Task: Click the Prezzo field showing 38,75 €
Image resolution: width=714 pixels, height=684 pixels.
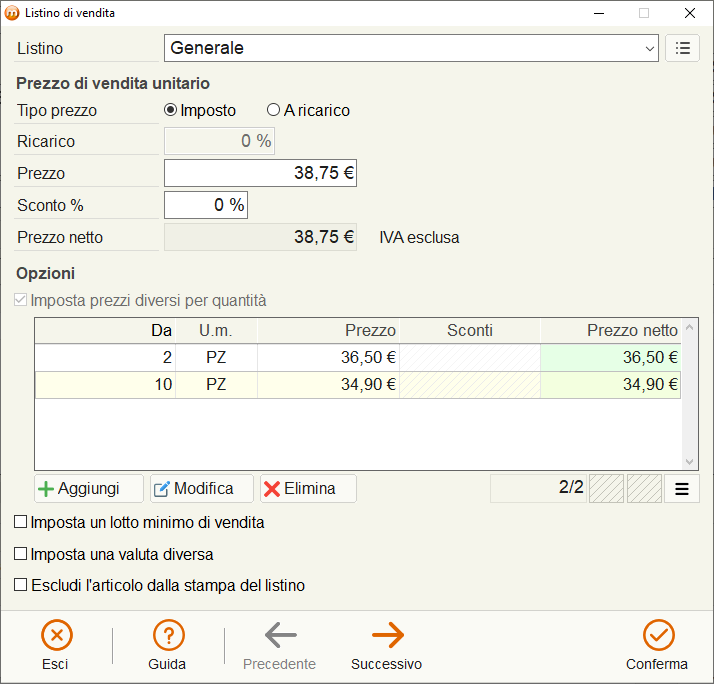Action: 260,173
